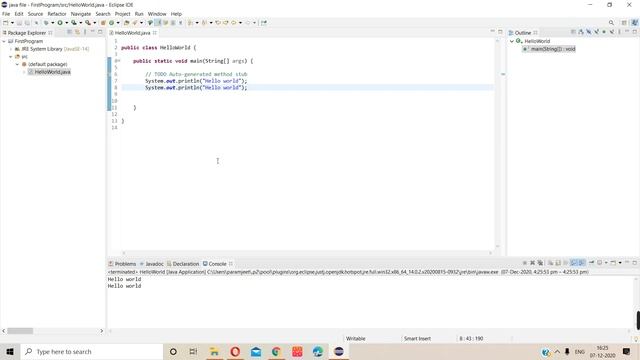Viewport: 640px width, 360px height.
Task: Select the Java perspective icon
Action: (x=635, y=23)
